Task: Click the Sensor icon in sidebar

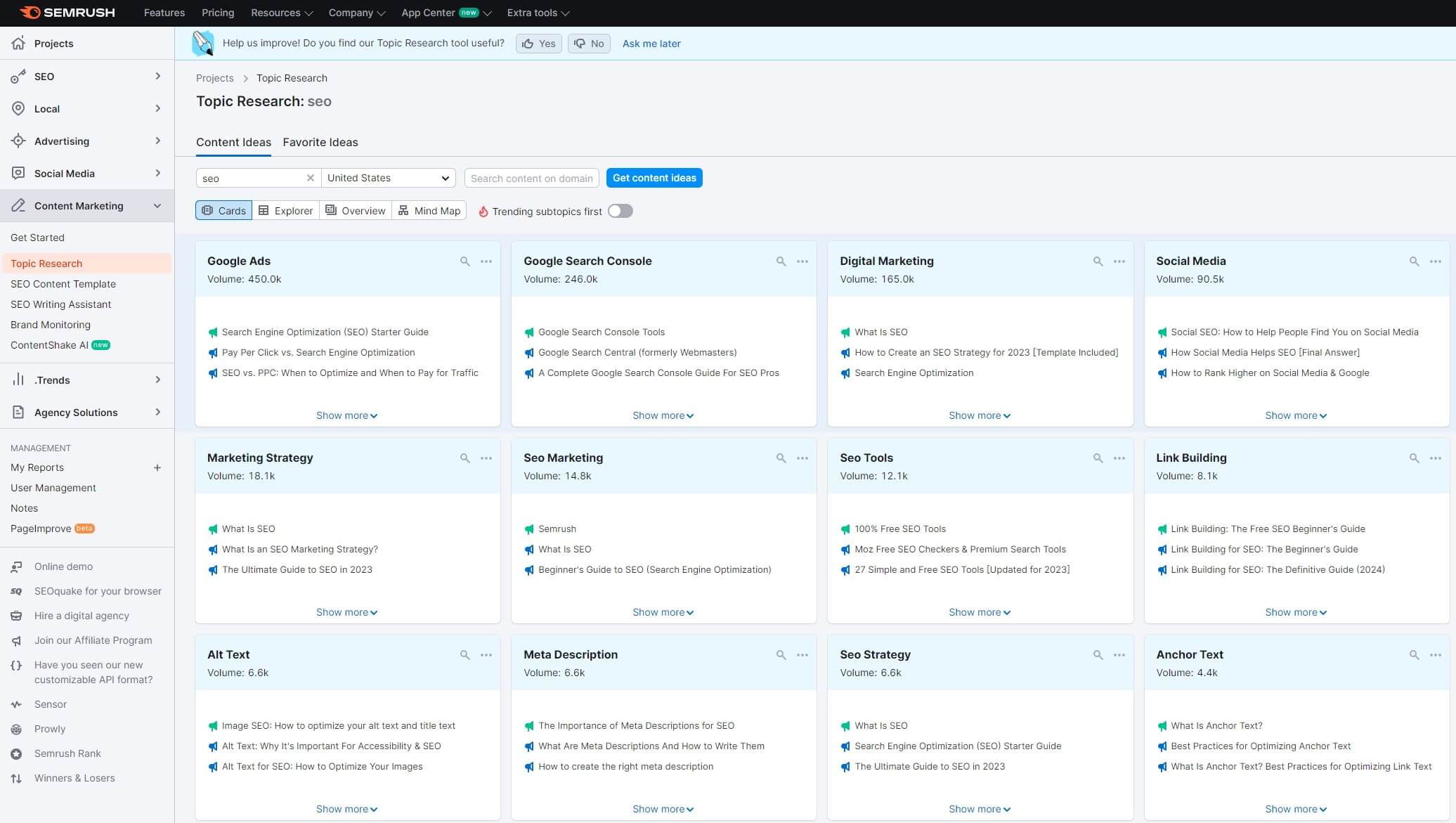Action: 16,704
